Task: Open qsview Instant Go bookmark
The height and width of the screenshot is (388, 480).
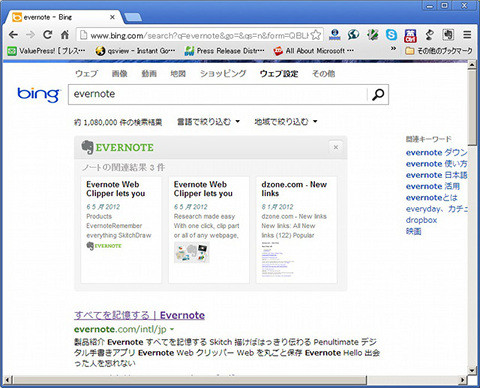Action: [x=135, y=51]
